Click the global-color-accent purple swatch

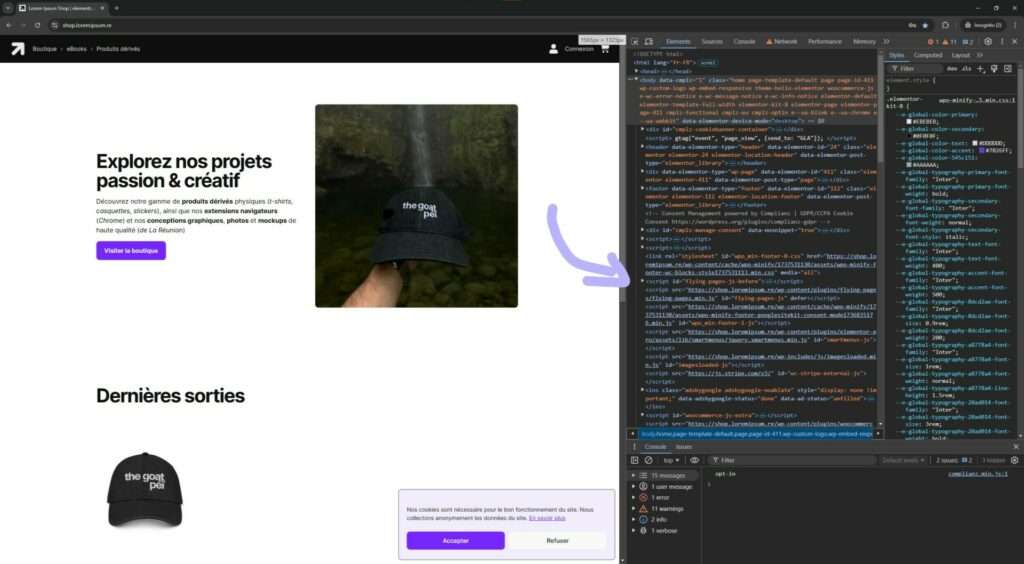(982, 150)
